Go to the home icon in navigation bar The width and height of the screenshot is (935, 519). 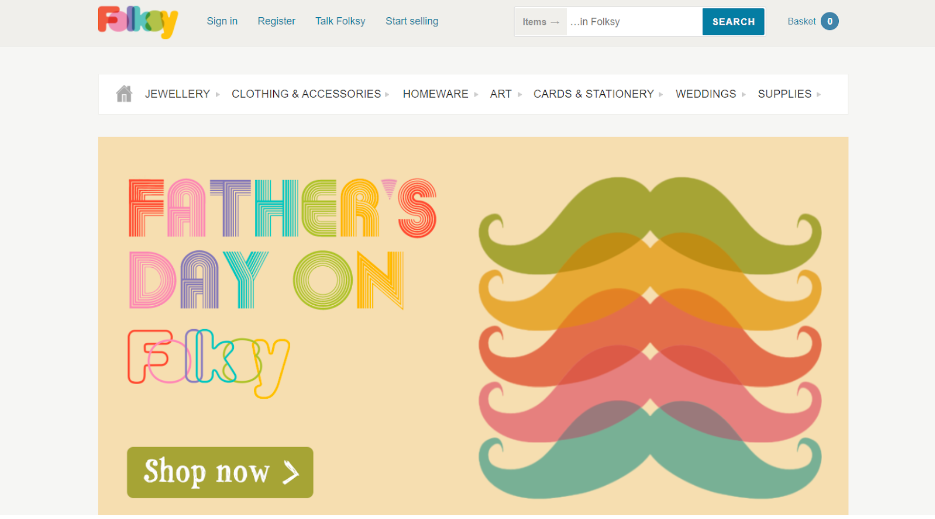point(124,94)
